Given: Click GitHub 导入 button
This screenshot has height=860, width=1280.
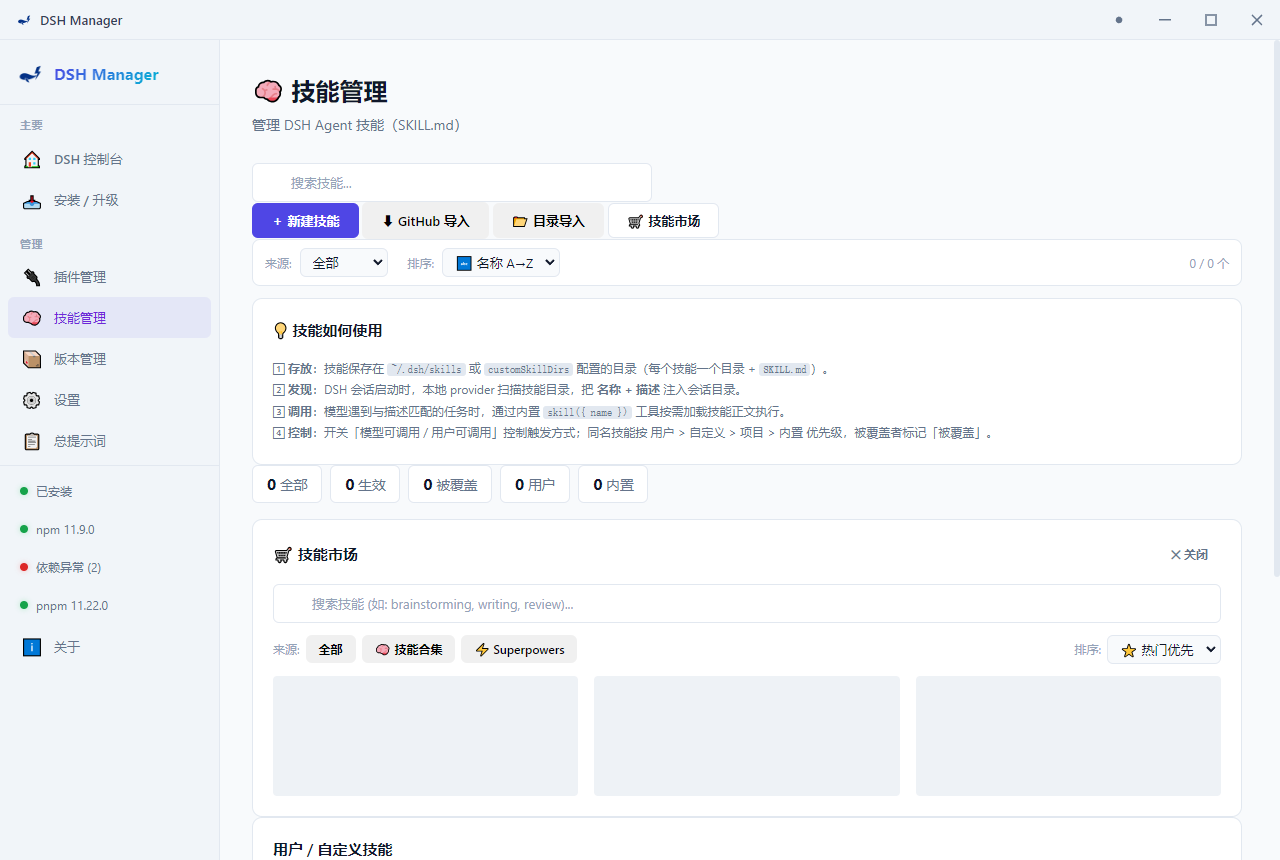Looking at the screenshot, I should tap(426, 221).
